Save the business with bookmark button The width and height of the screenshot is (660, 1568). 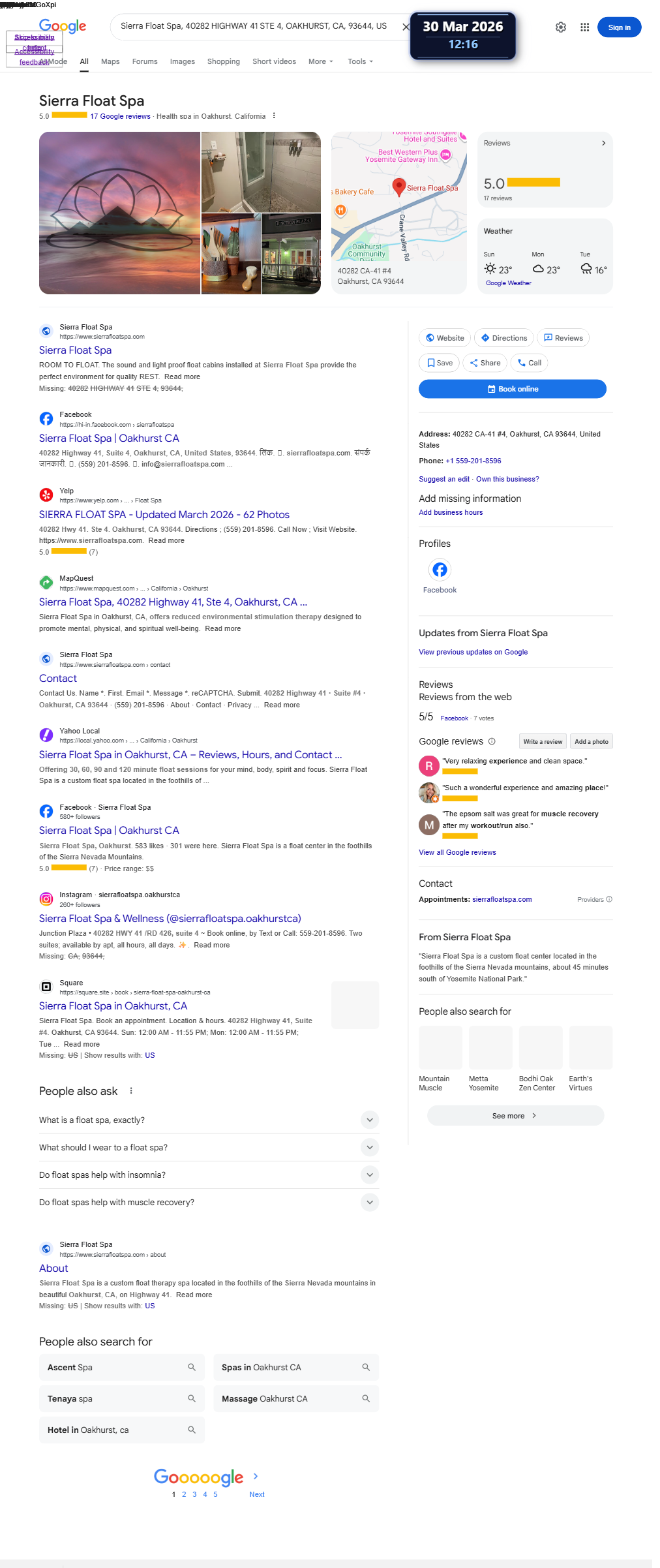pos(439,363)
